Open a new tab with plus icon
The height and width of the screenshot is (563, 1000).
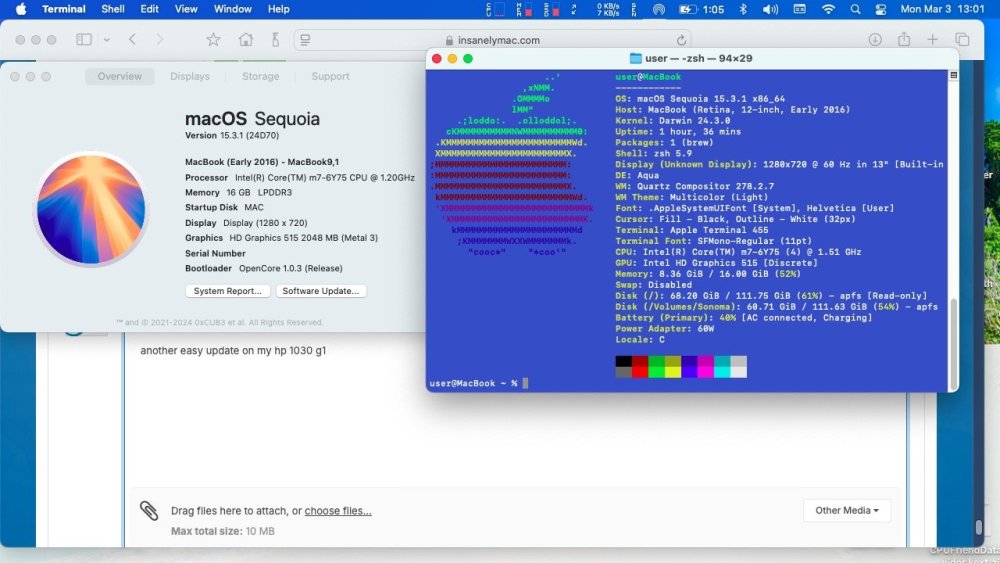click(x=932, y=40)
